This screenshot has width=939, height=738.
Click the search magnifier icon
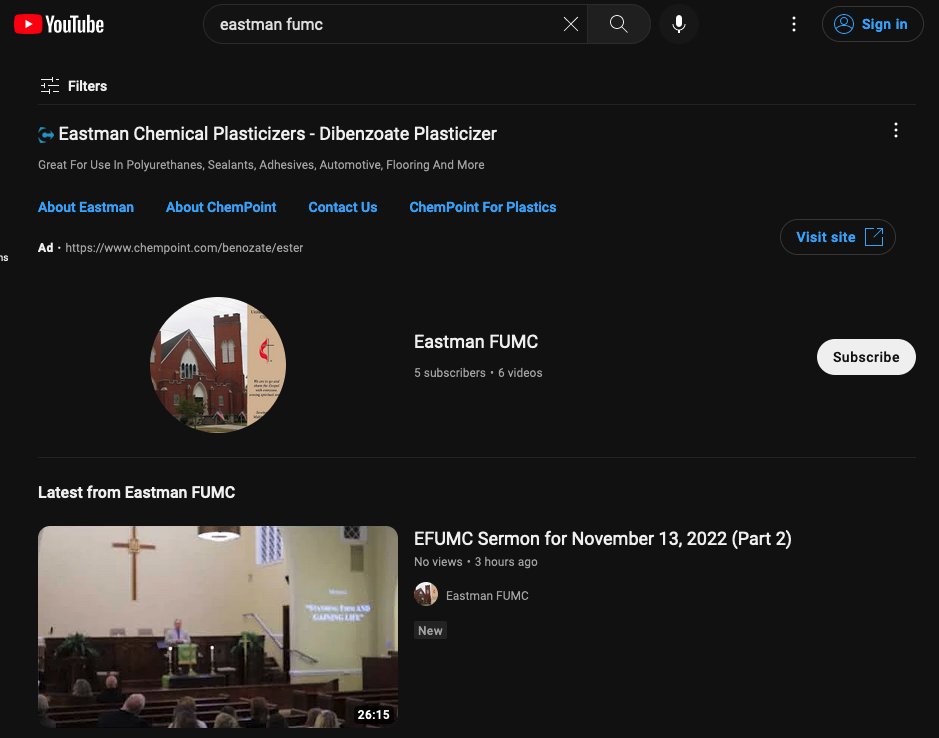pyautogui.click(x=617, y=24)
